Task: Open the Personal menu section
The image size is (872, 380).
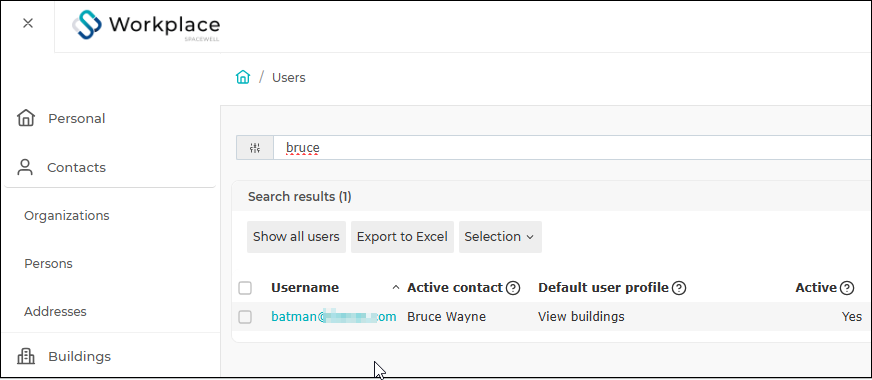Action: 77,119
